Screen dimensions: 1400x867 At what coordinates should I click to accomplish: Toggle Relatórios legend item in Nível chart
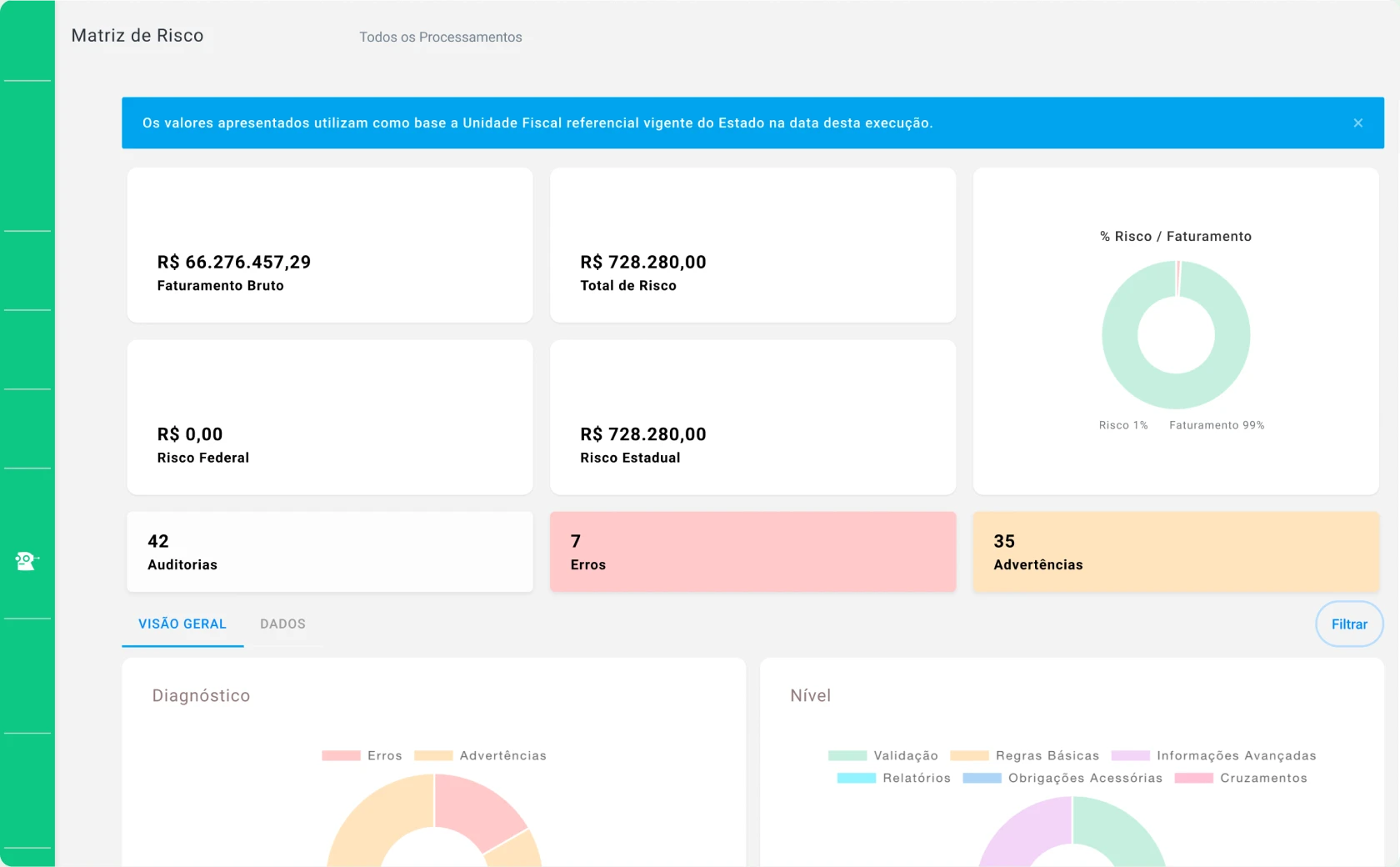(893, 778)
